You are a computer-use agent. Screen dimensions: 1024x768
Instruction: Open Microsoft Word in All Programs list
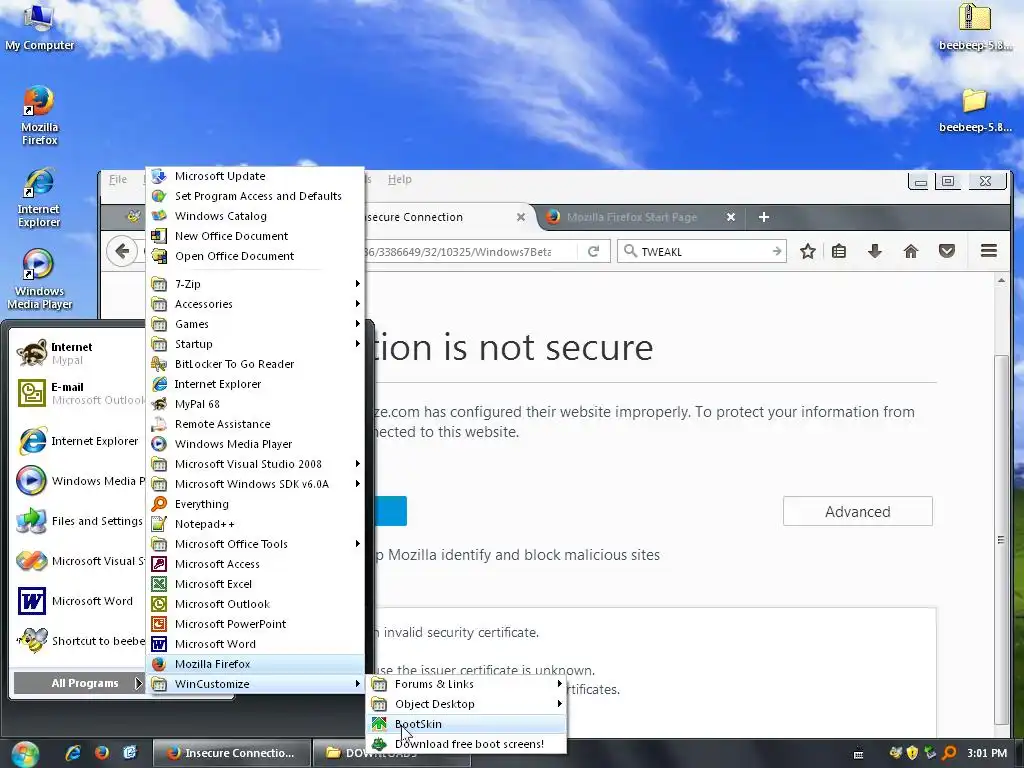point(255,644)
